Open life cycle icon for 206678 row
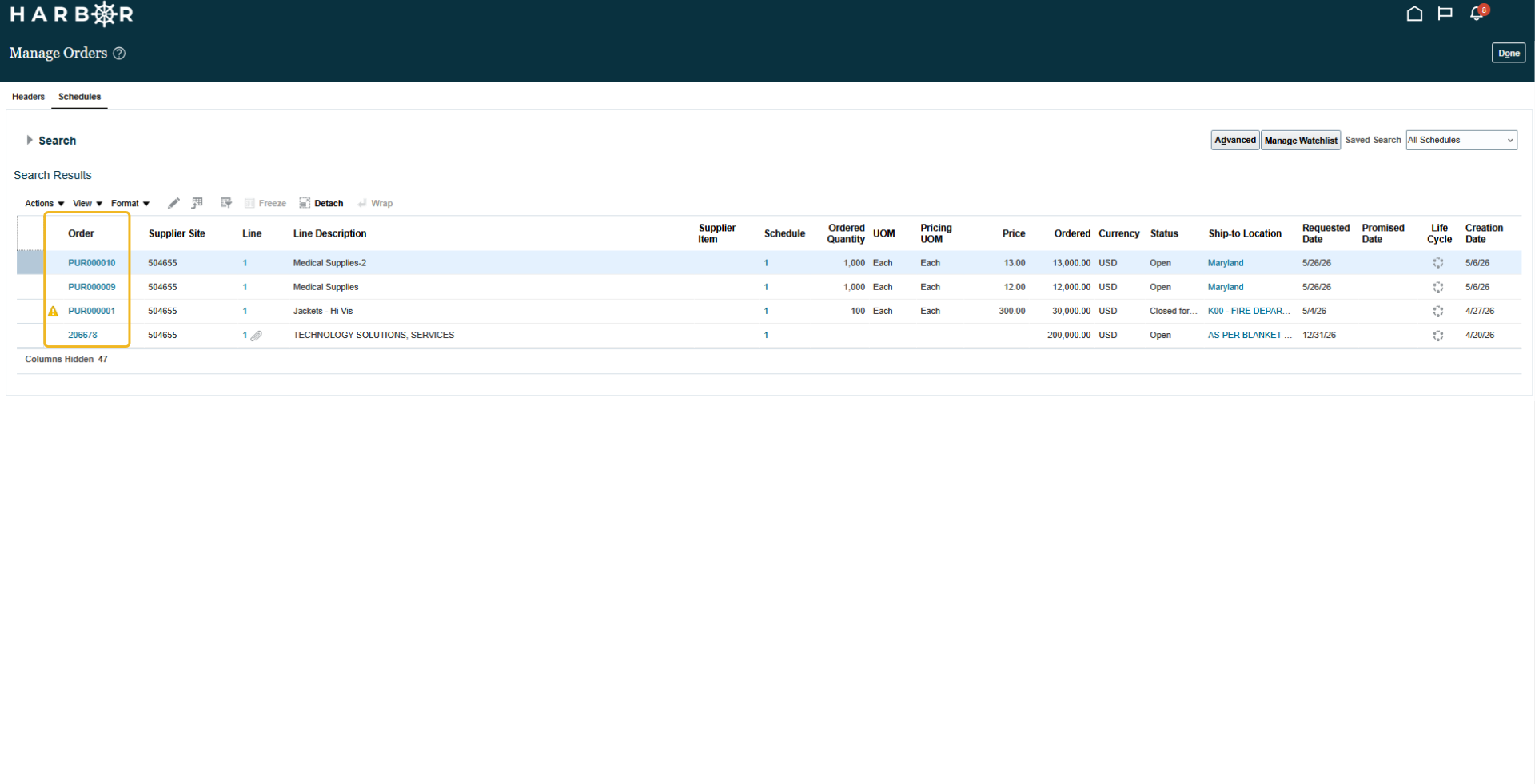1535x784 pixels. click(1438, 336)
